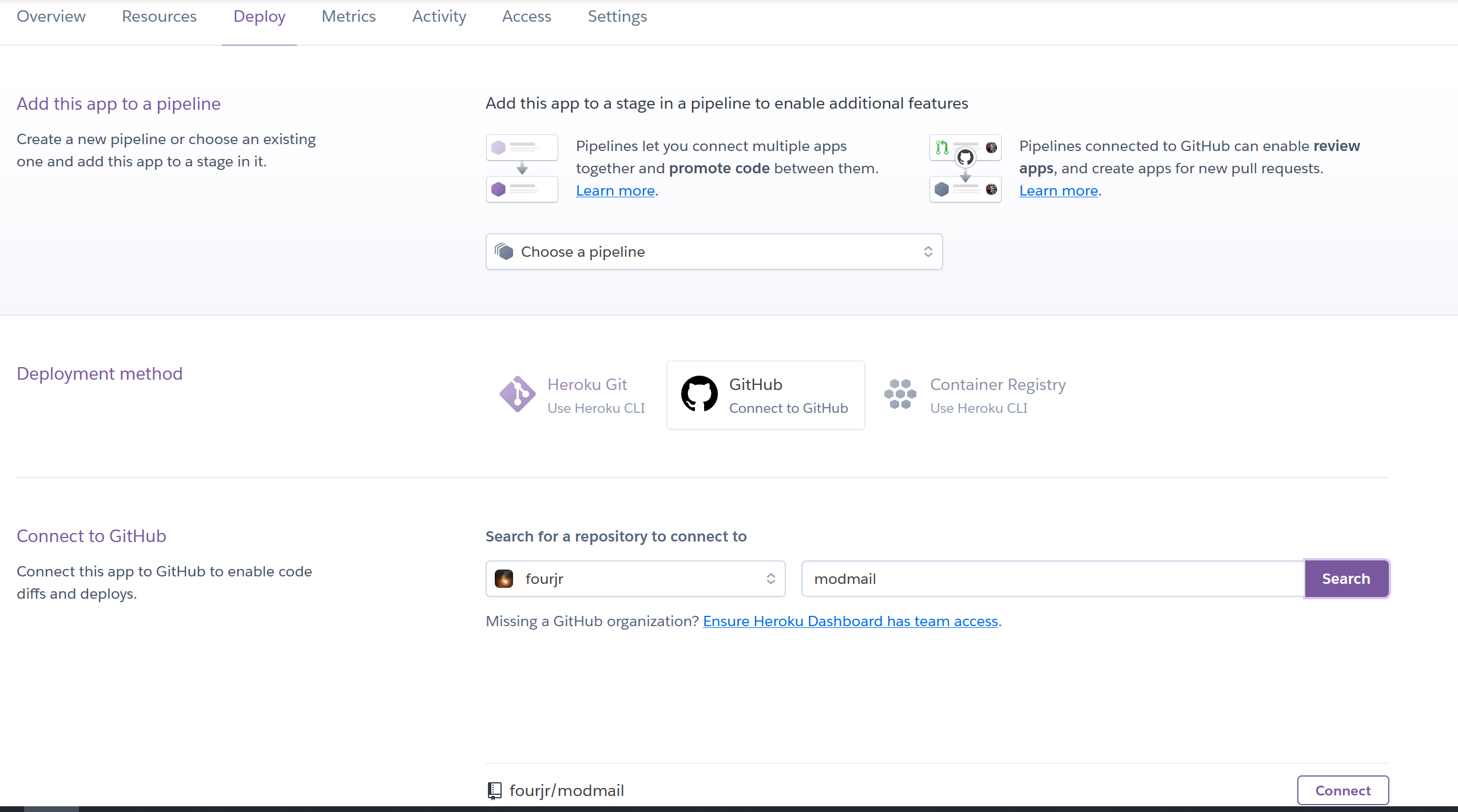Open the Choose a pipeline dropdown
This screenshot has height=812, width=1458.
(713, 252)
